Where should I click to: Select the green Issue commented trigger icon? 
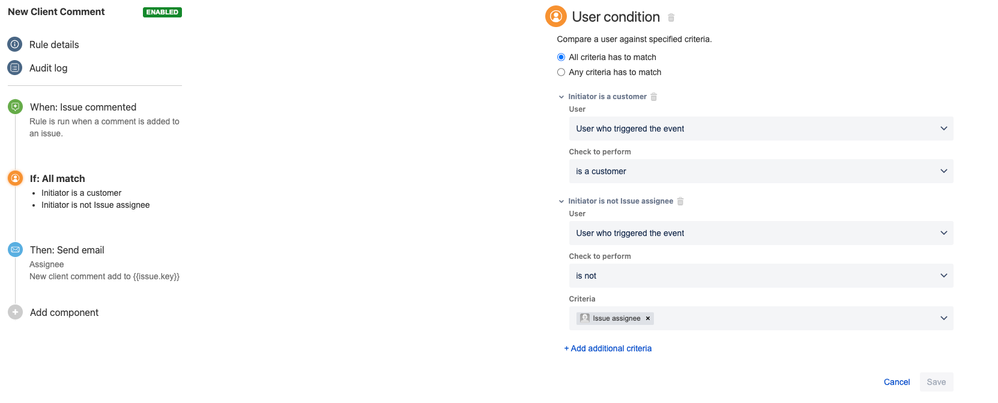coord(15,107)
